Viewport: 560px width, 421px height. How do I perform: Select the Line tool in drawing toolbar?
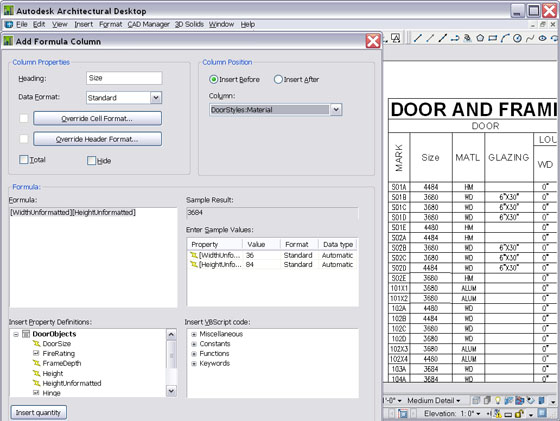click(418, 38)
